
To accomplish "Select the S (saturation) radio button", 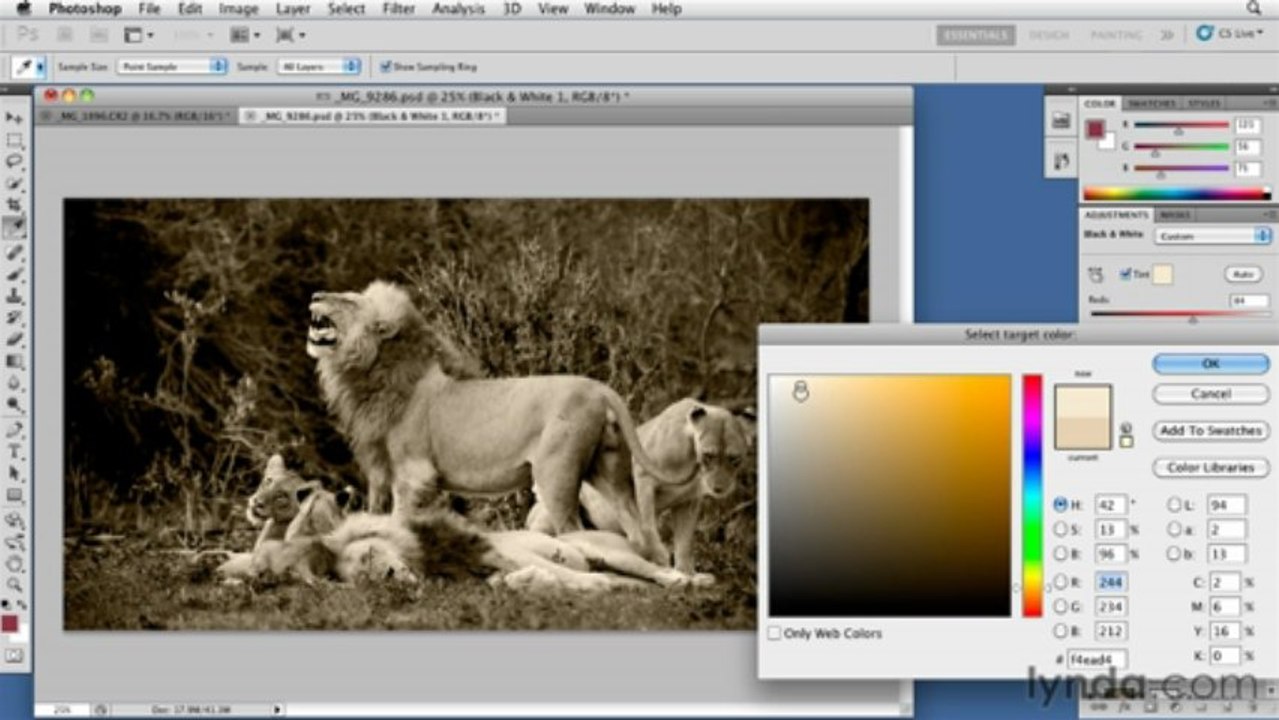I will [x=1060, y=529].
